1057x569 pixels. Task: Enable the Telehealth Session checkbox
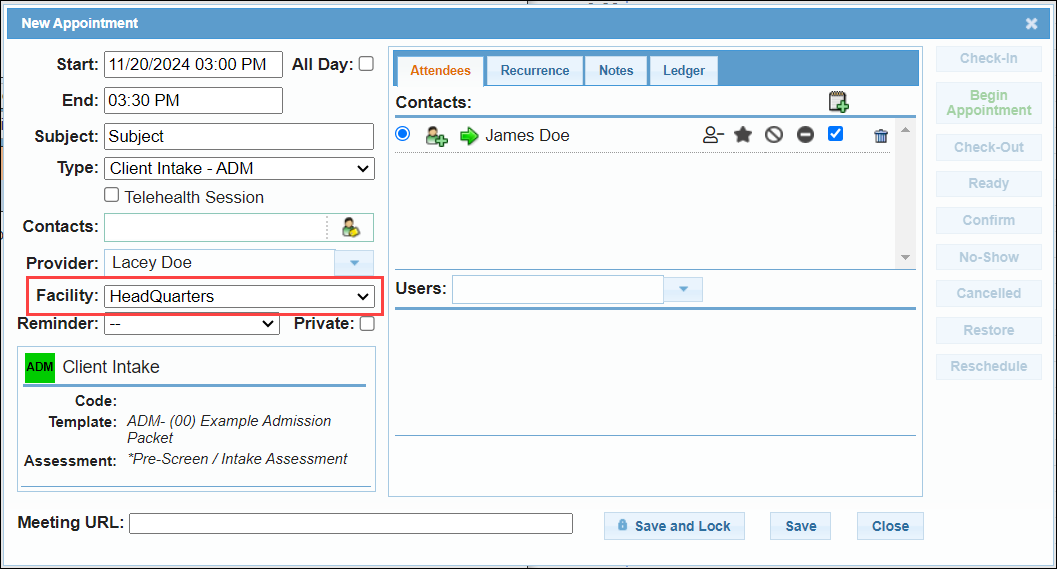coord(112,195)
